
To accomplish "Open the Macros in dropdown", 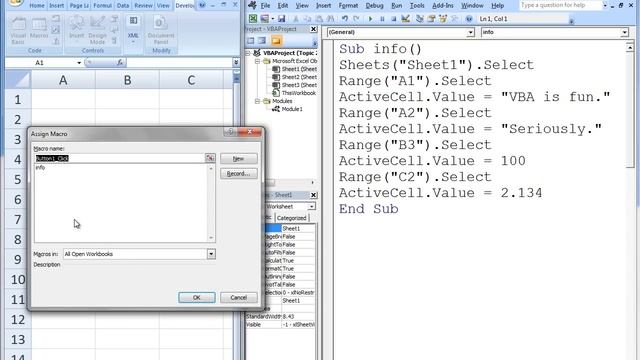I will 211,254.
